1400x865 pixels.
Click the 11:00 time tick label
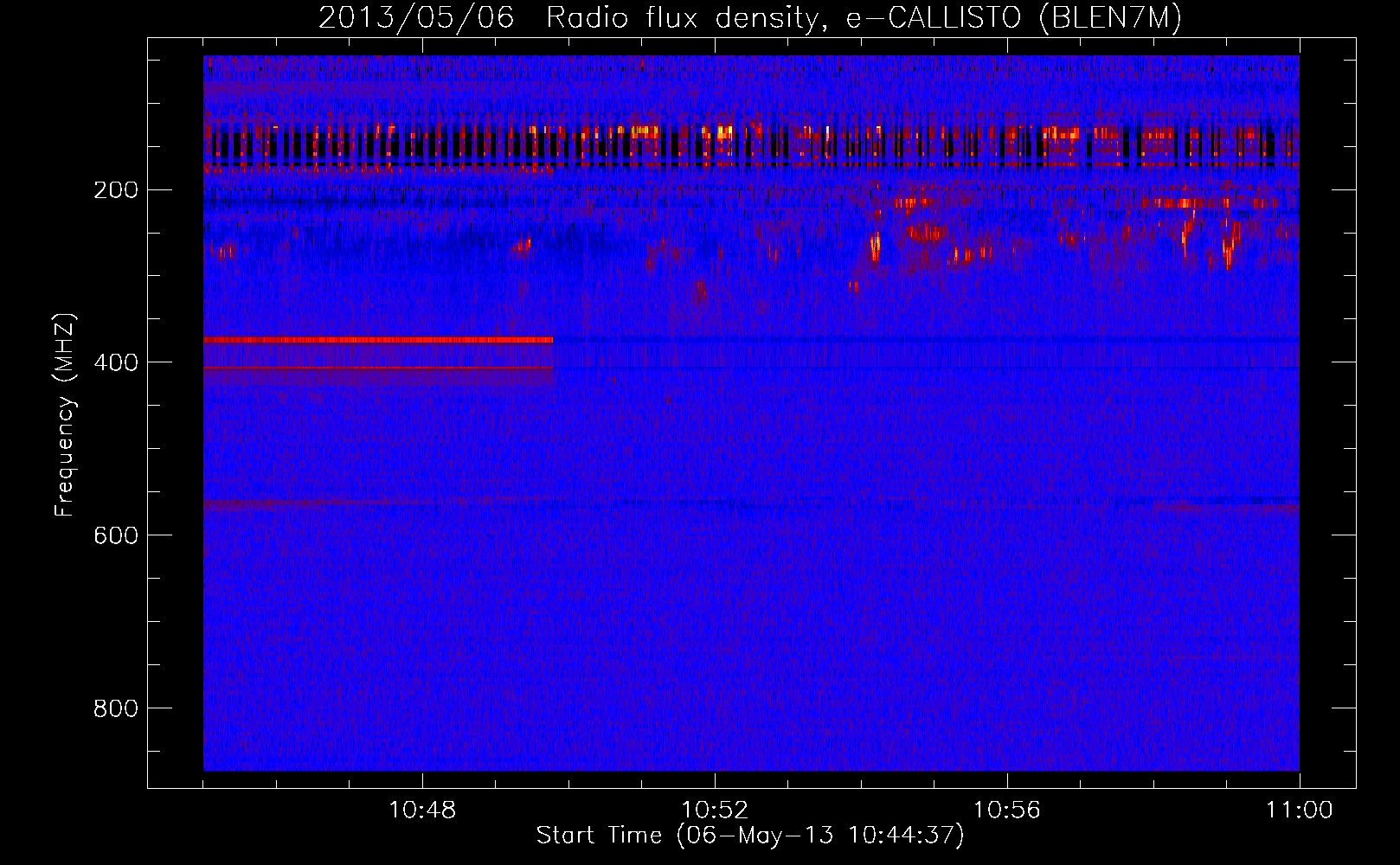[1299, 811]
